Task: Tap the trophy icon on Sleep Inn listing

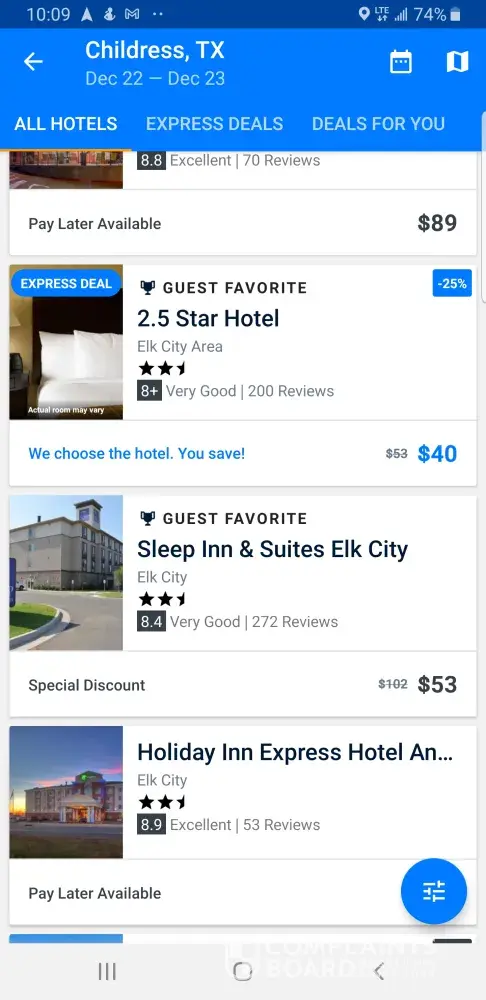Action: tap(147, 518)
